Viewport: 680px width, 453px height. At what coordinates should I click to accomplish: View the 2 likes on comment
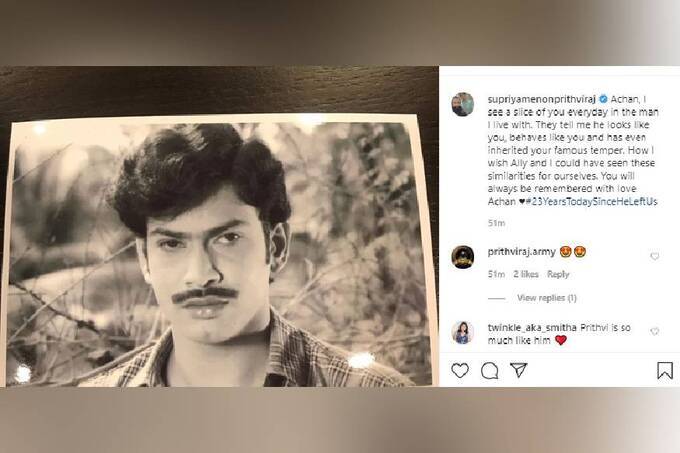pos(526,274)
